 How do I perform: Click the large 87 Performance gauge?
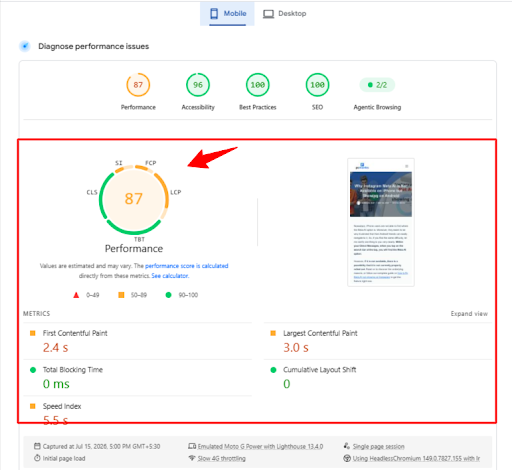click(x=134, y=199)
